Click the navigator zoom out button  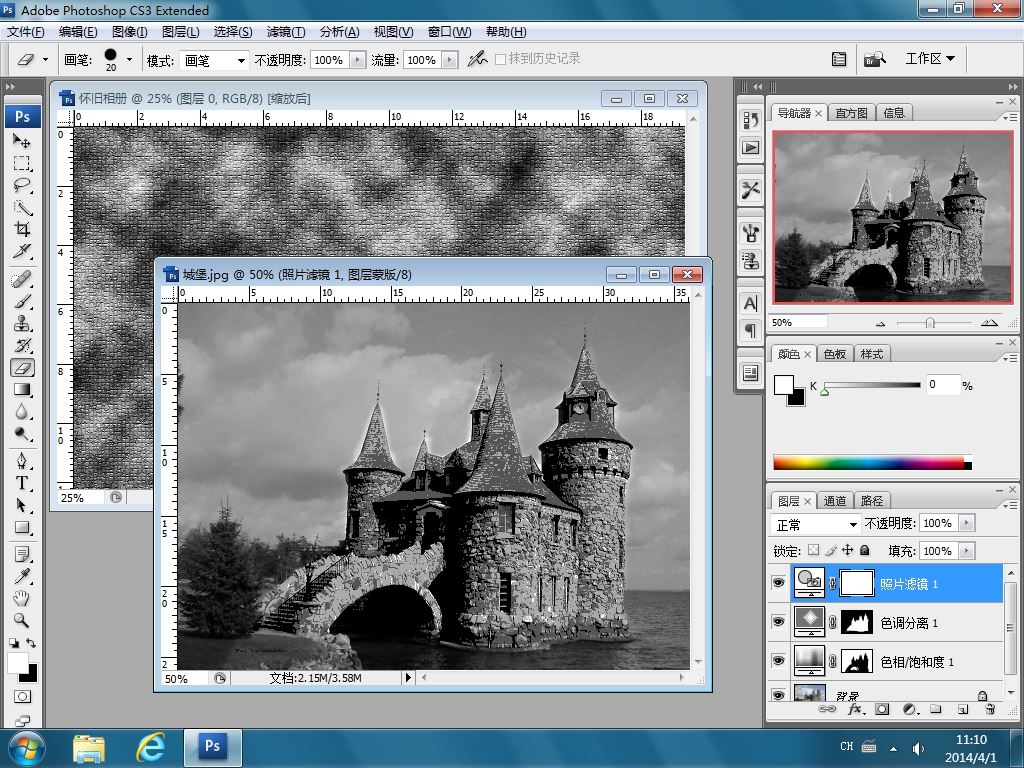(x=880, y=323)
